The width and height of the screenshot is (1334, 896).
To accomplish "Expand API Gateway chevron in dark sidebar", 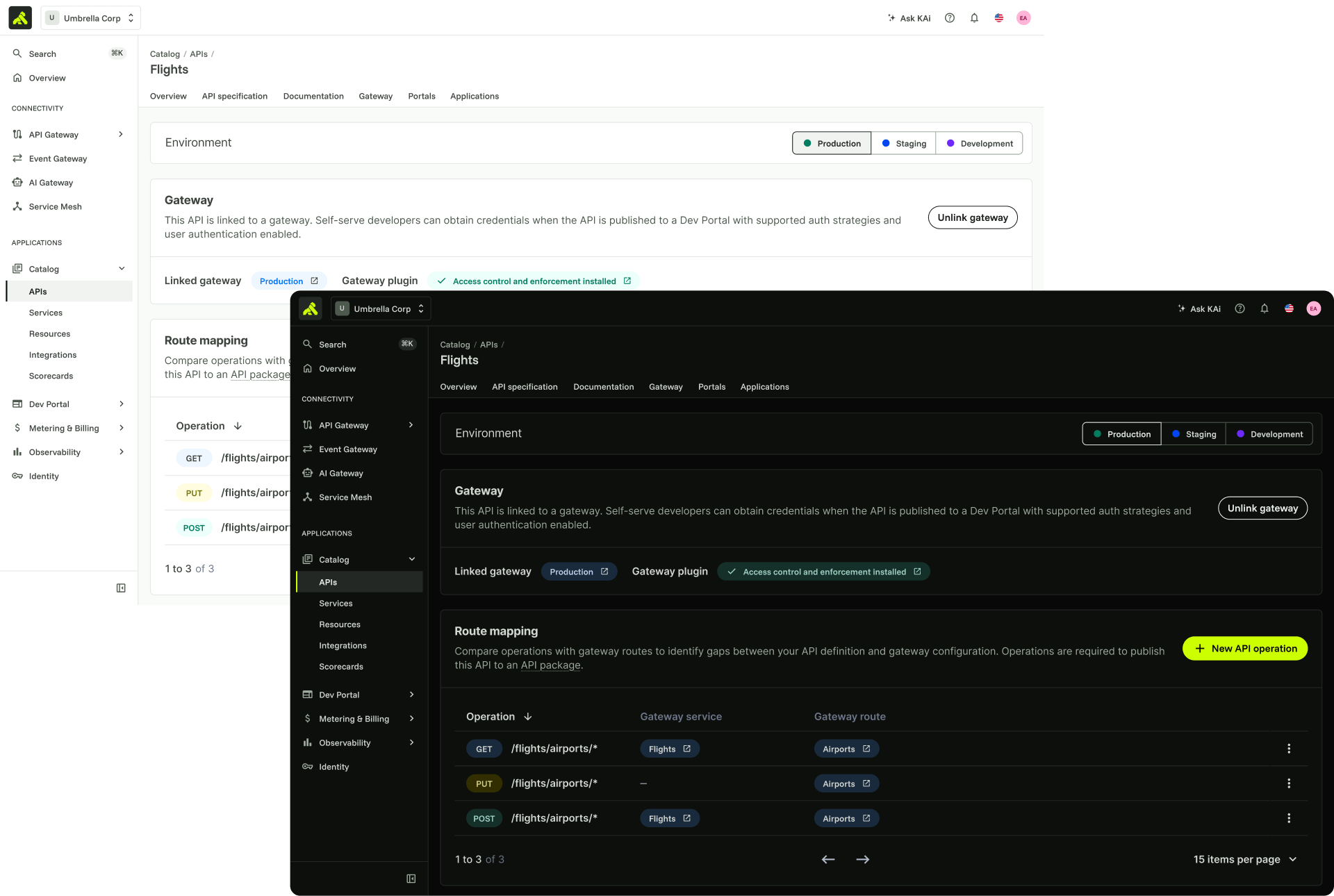I will (411, 425).
